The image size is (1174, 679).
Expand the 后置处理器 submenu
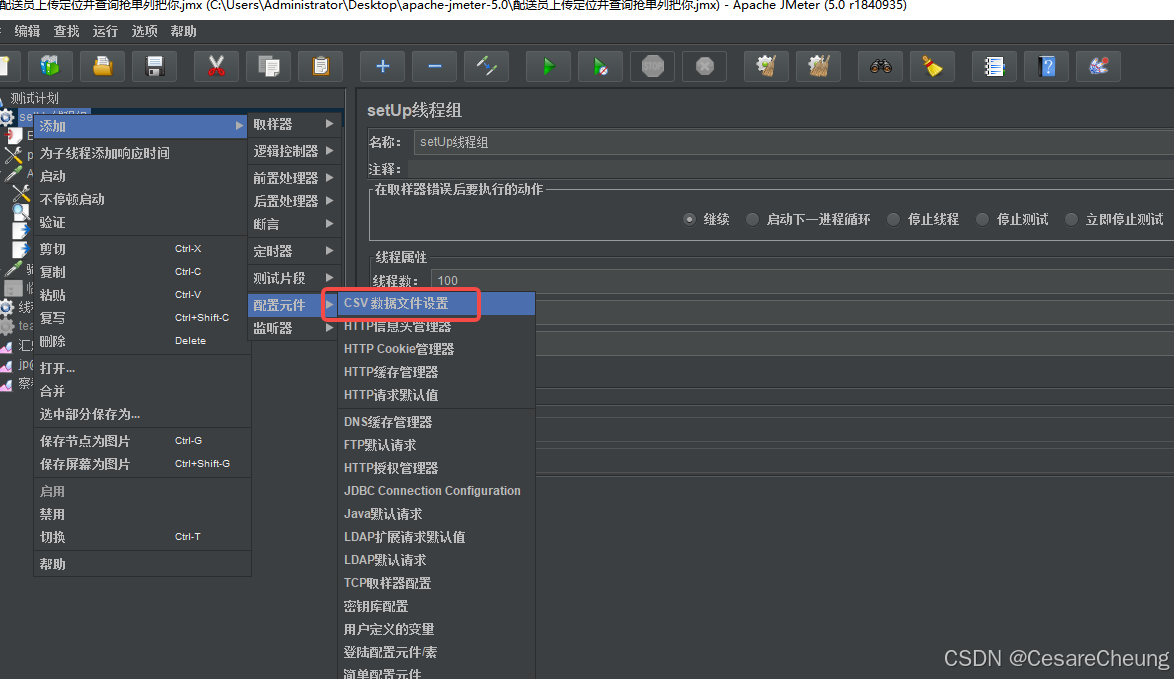pos(294,201)
